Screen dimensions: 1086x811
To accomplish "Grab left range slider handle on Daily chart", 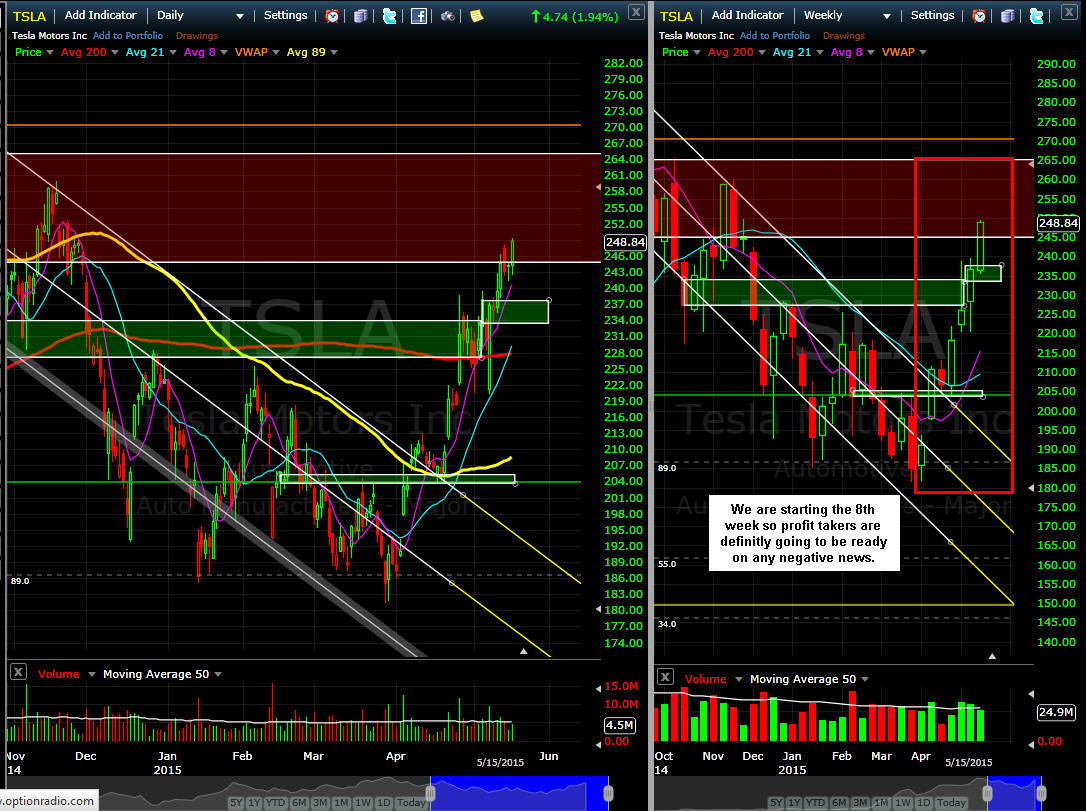I will point(431,792).
